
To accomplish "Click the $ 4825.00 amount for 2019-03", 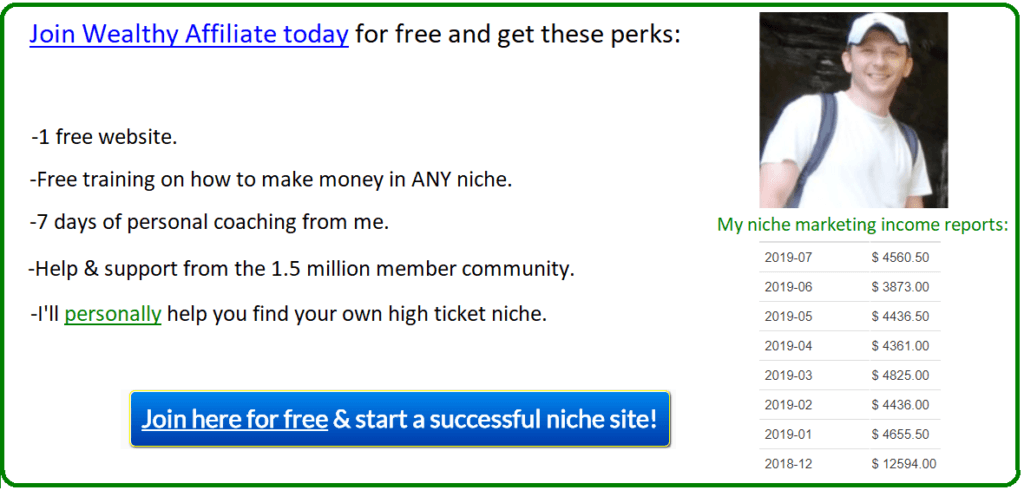I will pyautogui.click(x=900, y=376).
